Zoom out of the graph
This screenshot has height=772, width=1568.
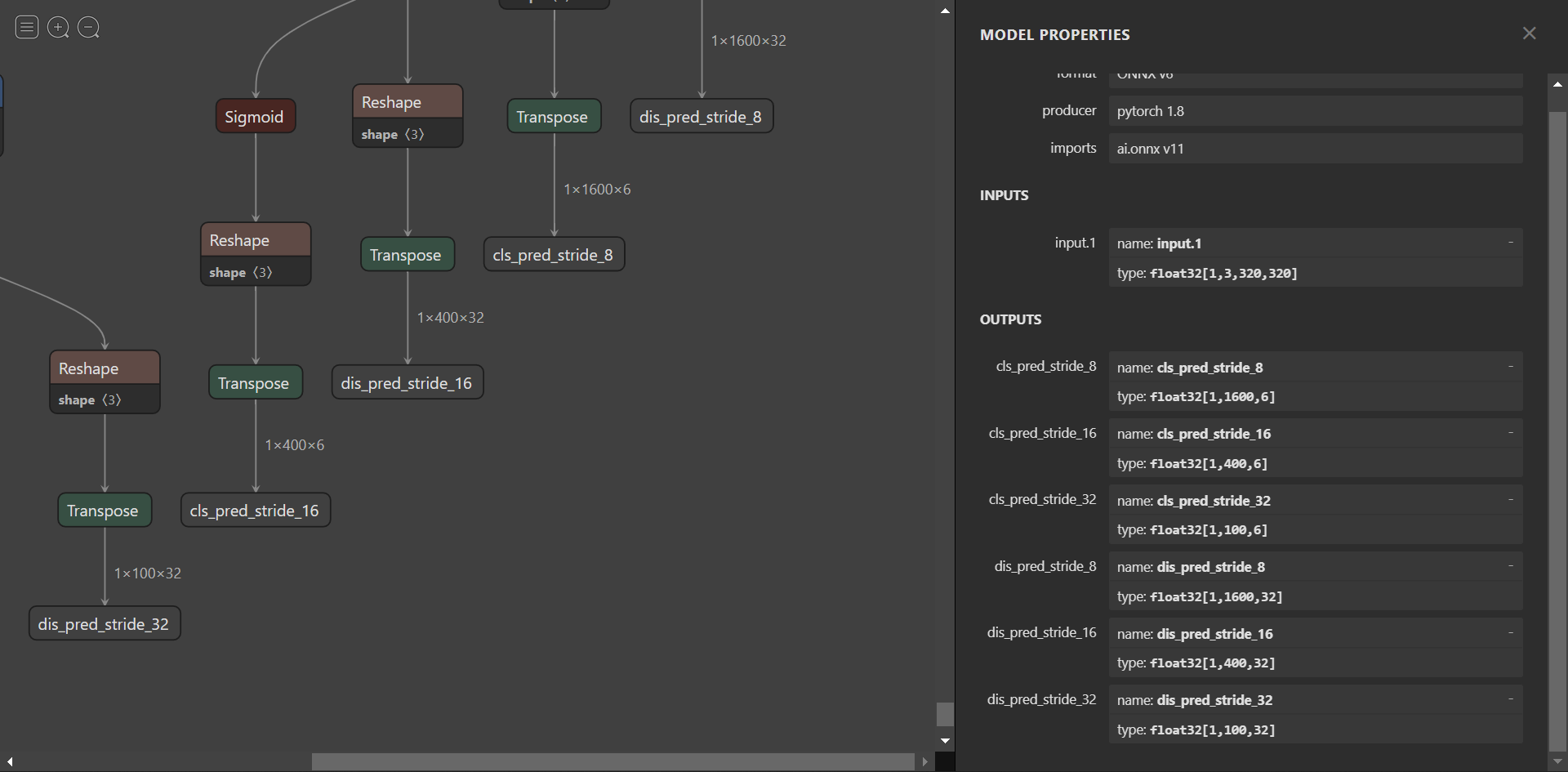coord(88,28)
